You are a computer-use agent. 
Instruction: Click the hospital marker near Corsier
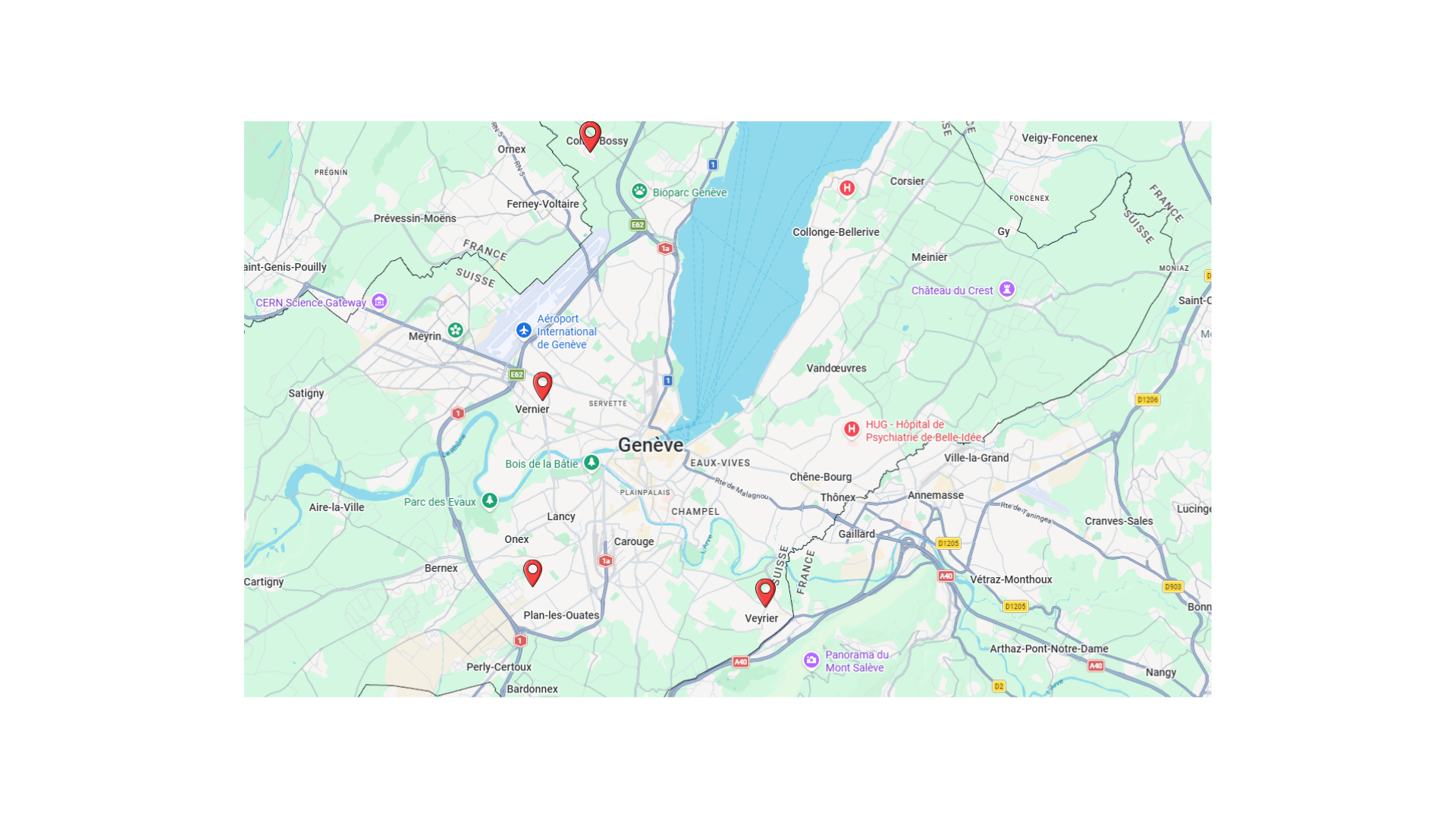(x=847, y=187)
